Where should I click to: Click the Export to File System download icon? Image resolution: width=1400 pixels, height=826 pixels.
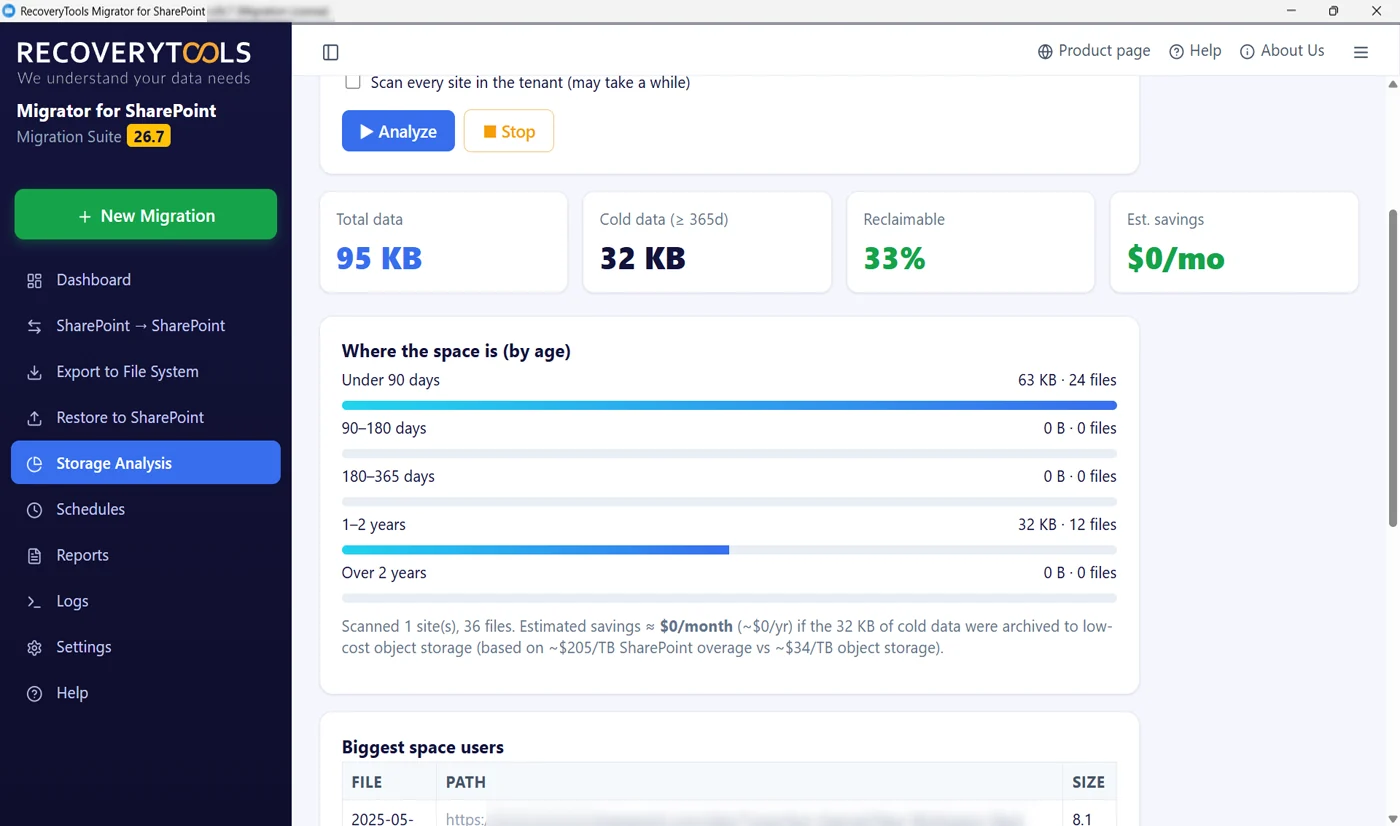34,373
